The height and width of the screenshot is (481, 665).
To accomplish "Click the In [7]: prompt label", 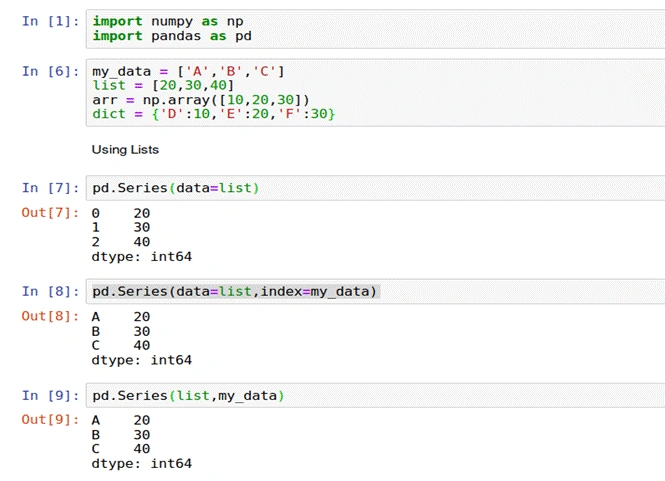I will click(x=50, y=188).
